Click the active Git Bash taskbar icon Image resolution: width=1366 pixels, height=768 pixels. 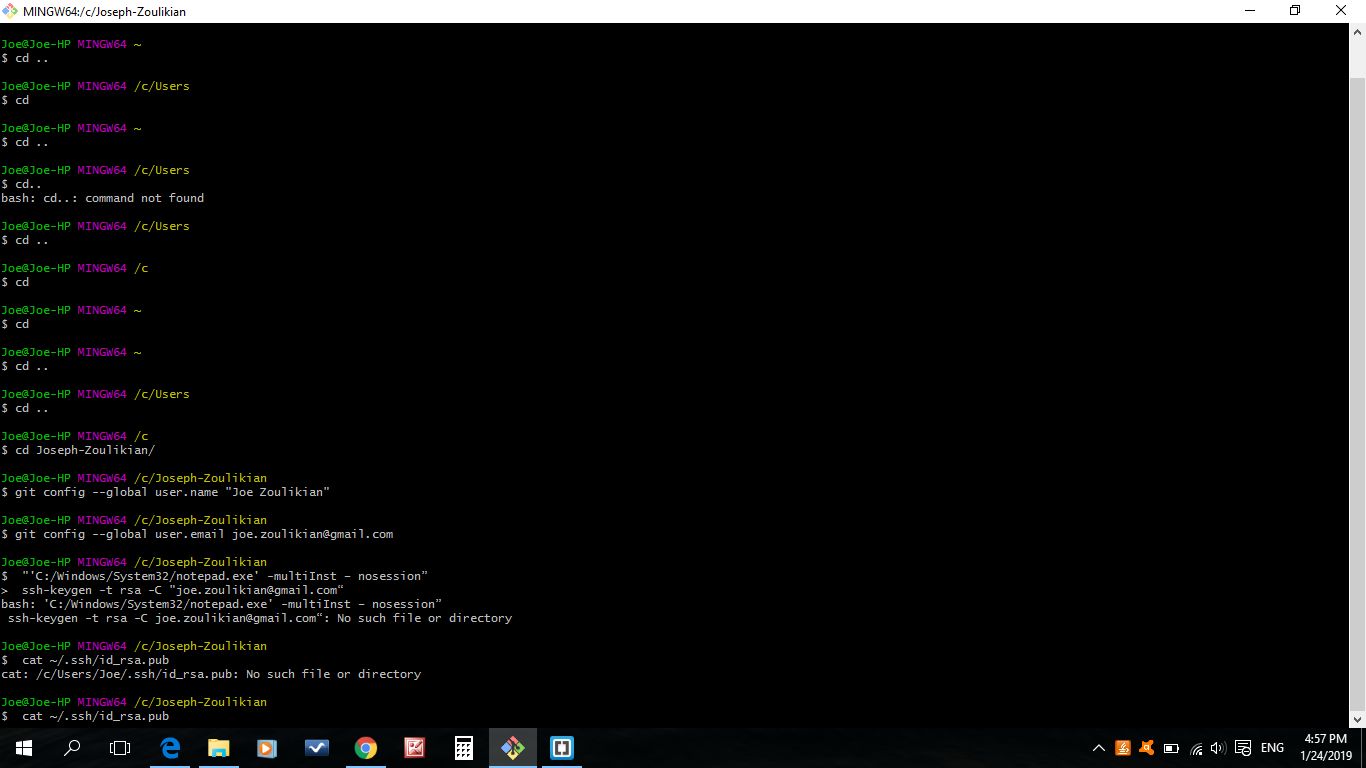(512, 748)
